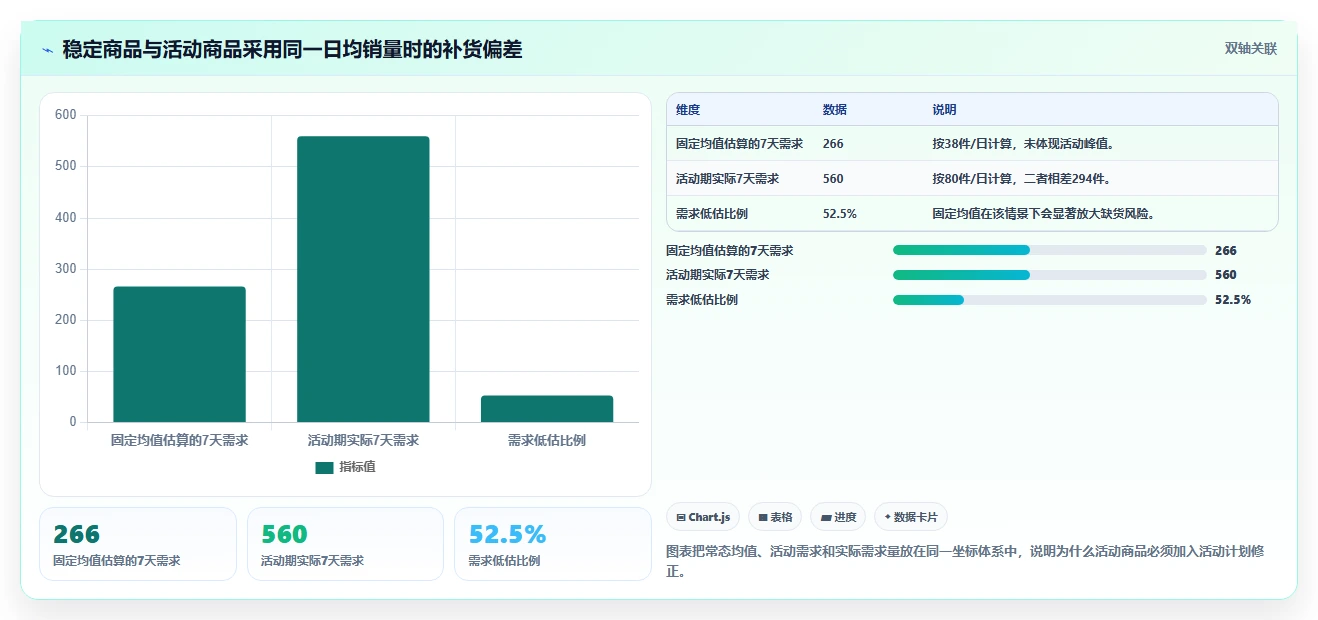
Task: Click the 活动期实际7天需求 progress bar
Action: (1050, 275)
